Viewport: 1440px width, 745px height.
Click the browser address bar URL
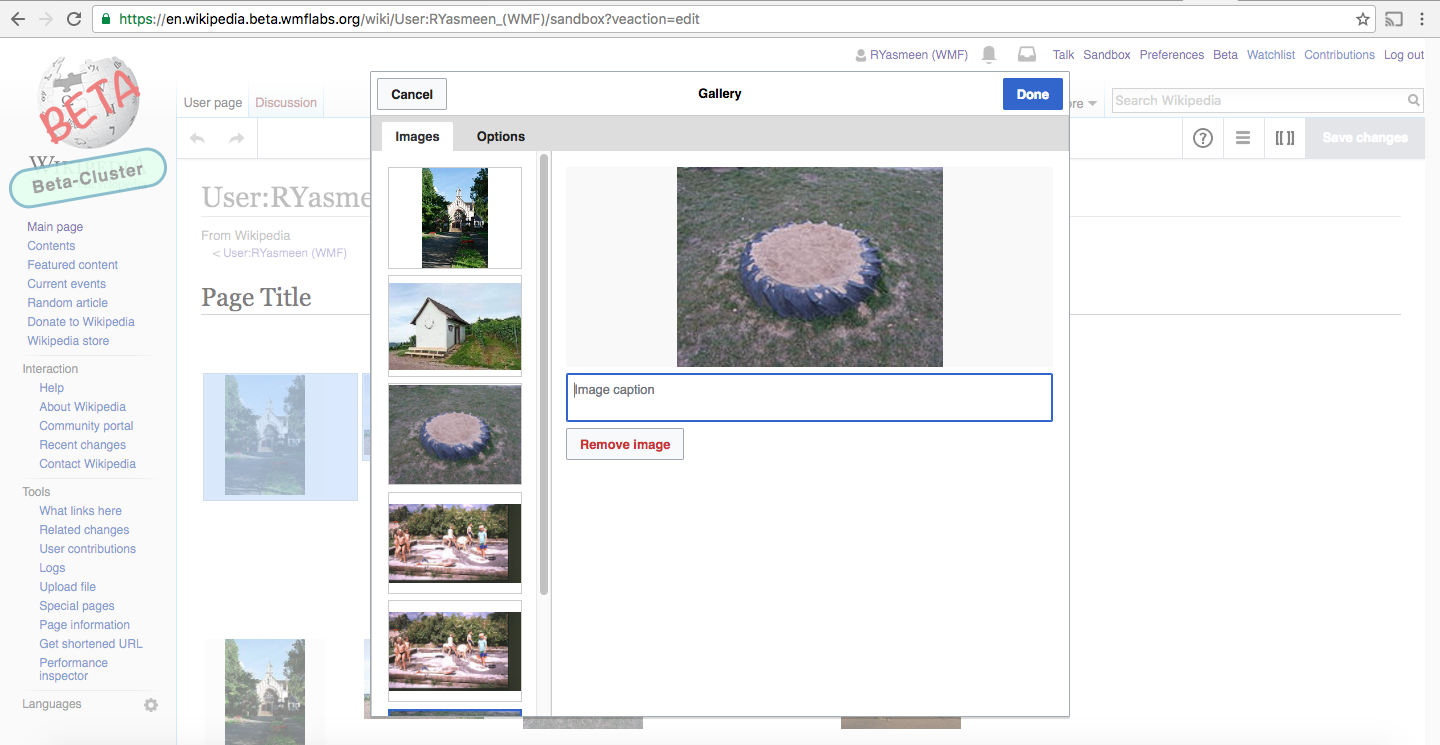pos(408,19)
